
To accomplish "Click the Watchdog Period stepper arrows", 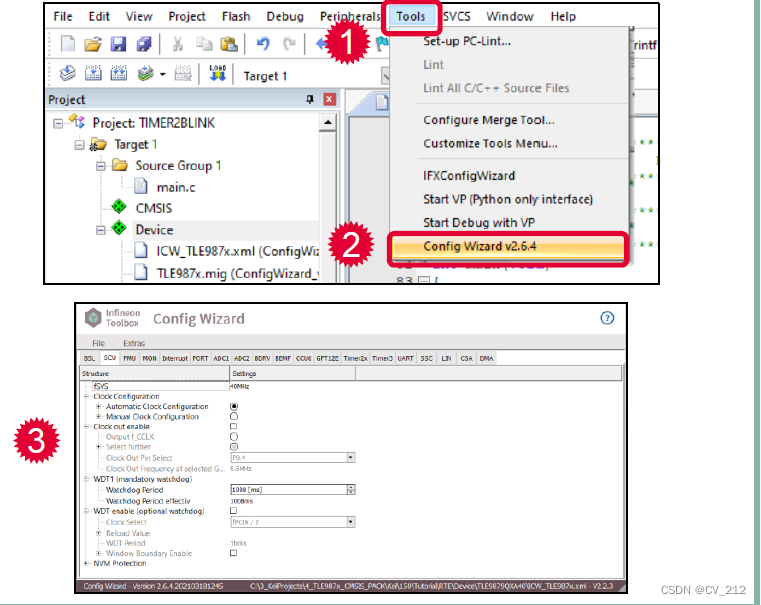I will click(x=351, y=490).
